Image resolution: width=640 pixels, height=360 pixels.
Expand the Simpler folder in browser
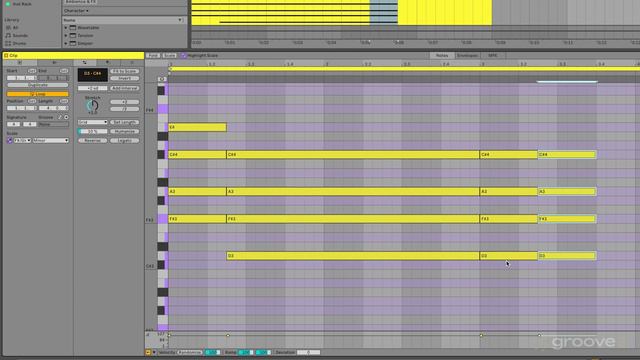[x=66, y=43]
